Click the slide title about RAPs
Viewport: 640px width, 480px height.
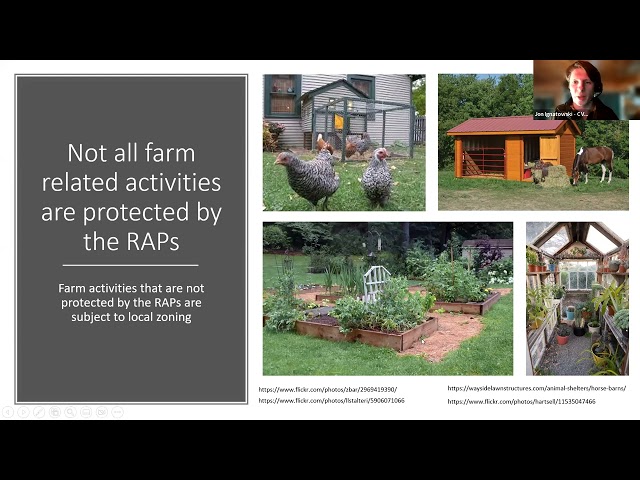131,197
